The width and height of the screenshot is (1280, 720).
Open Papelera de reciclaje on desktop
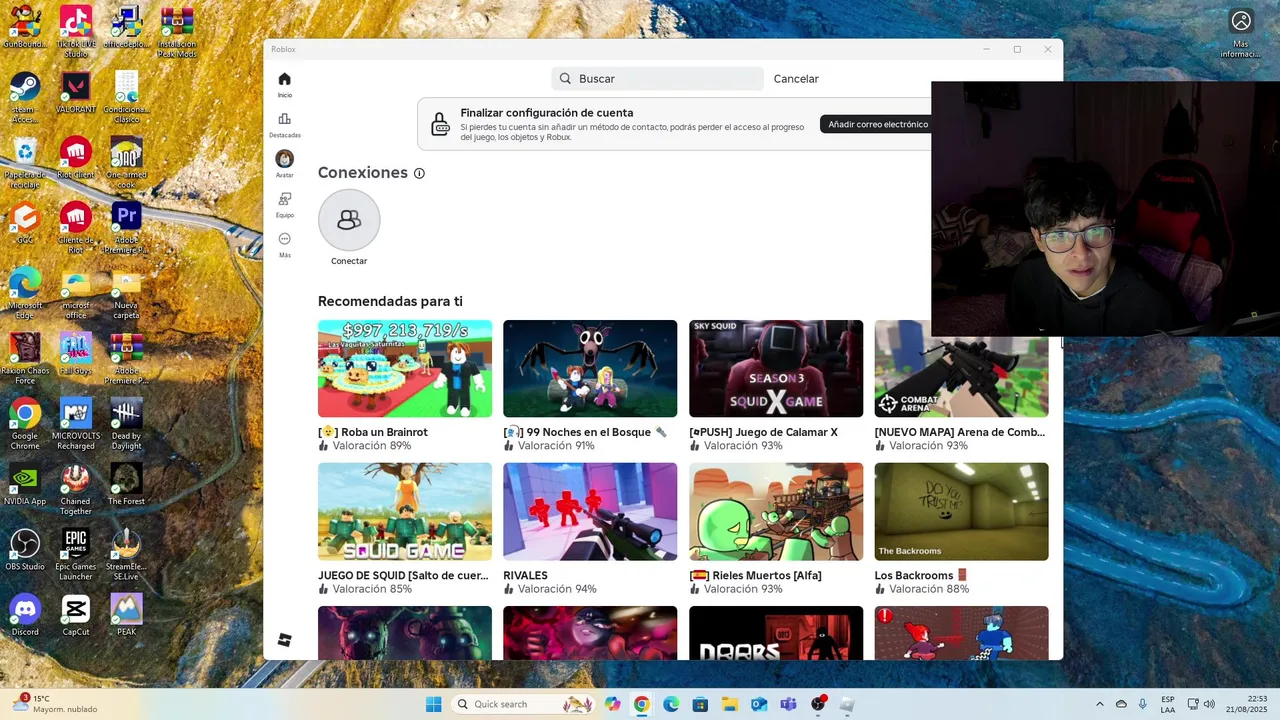point(25,162)
